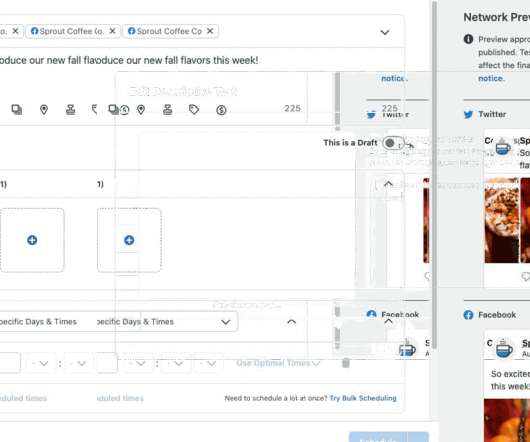Image resolution: width=530 pixels, height=442 pixels.
Task: Expand the profile picker chevron
Action: 385,32
